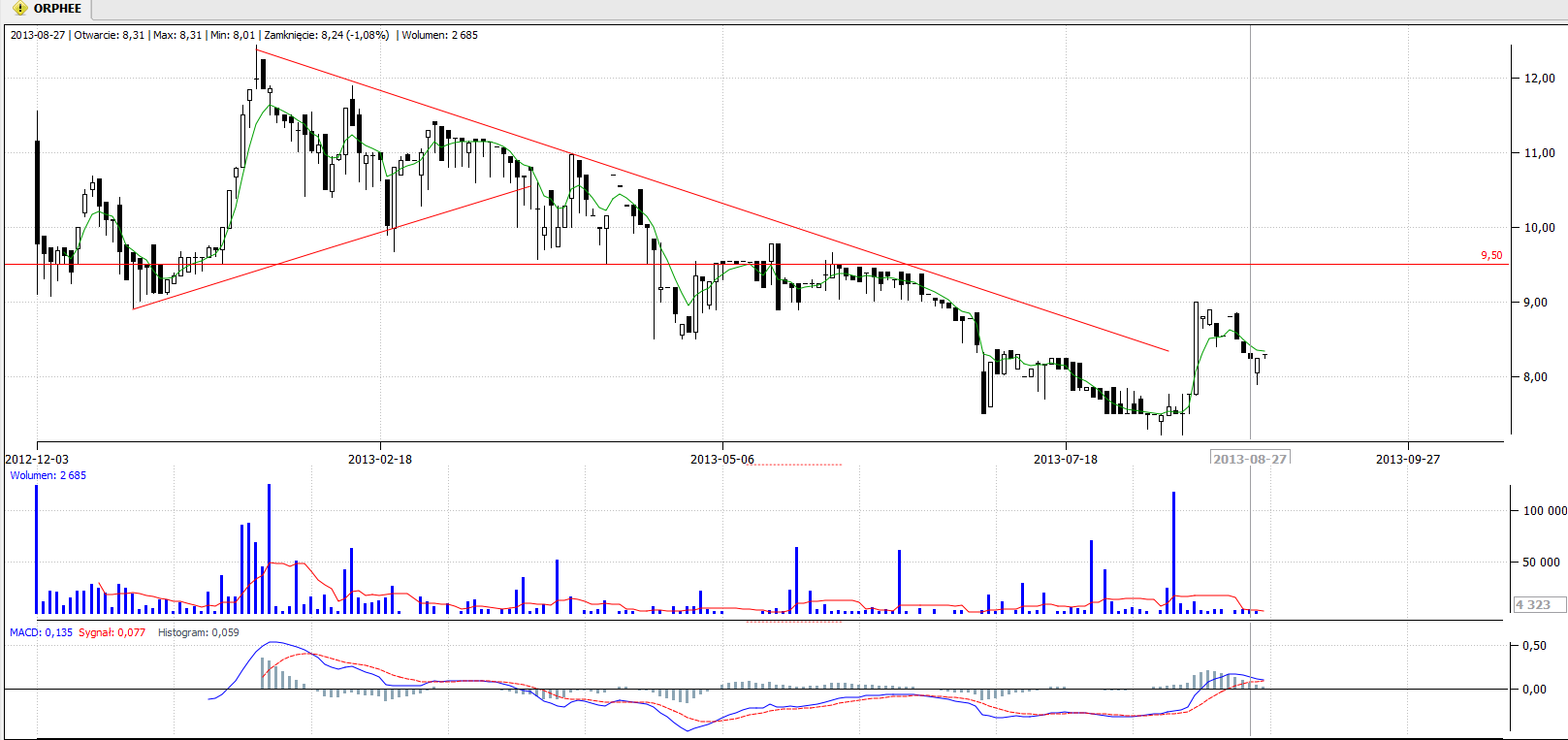Click the 2013-09-27 date axis label

click(x=1407, y=460)
